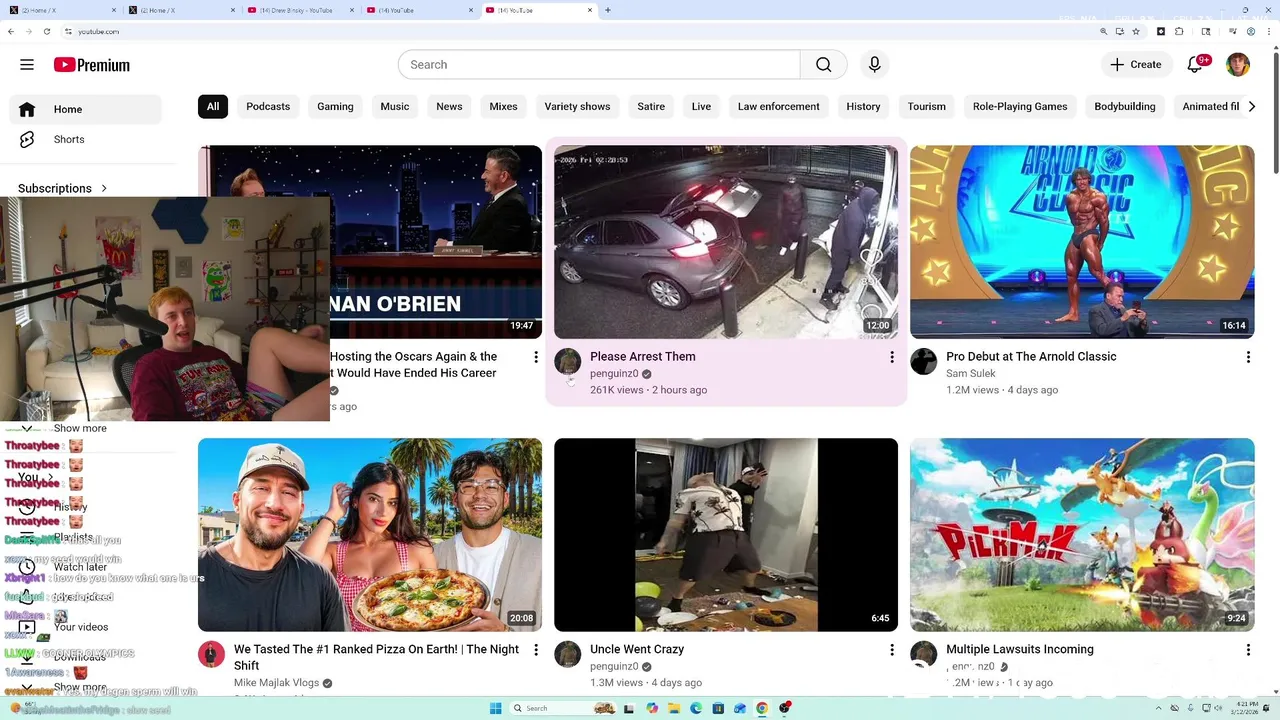Click the Uncle Went Crazy title
Screen dimensions: 1280x720
pyautogui.click(x=637, y=649)
